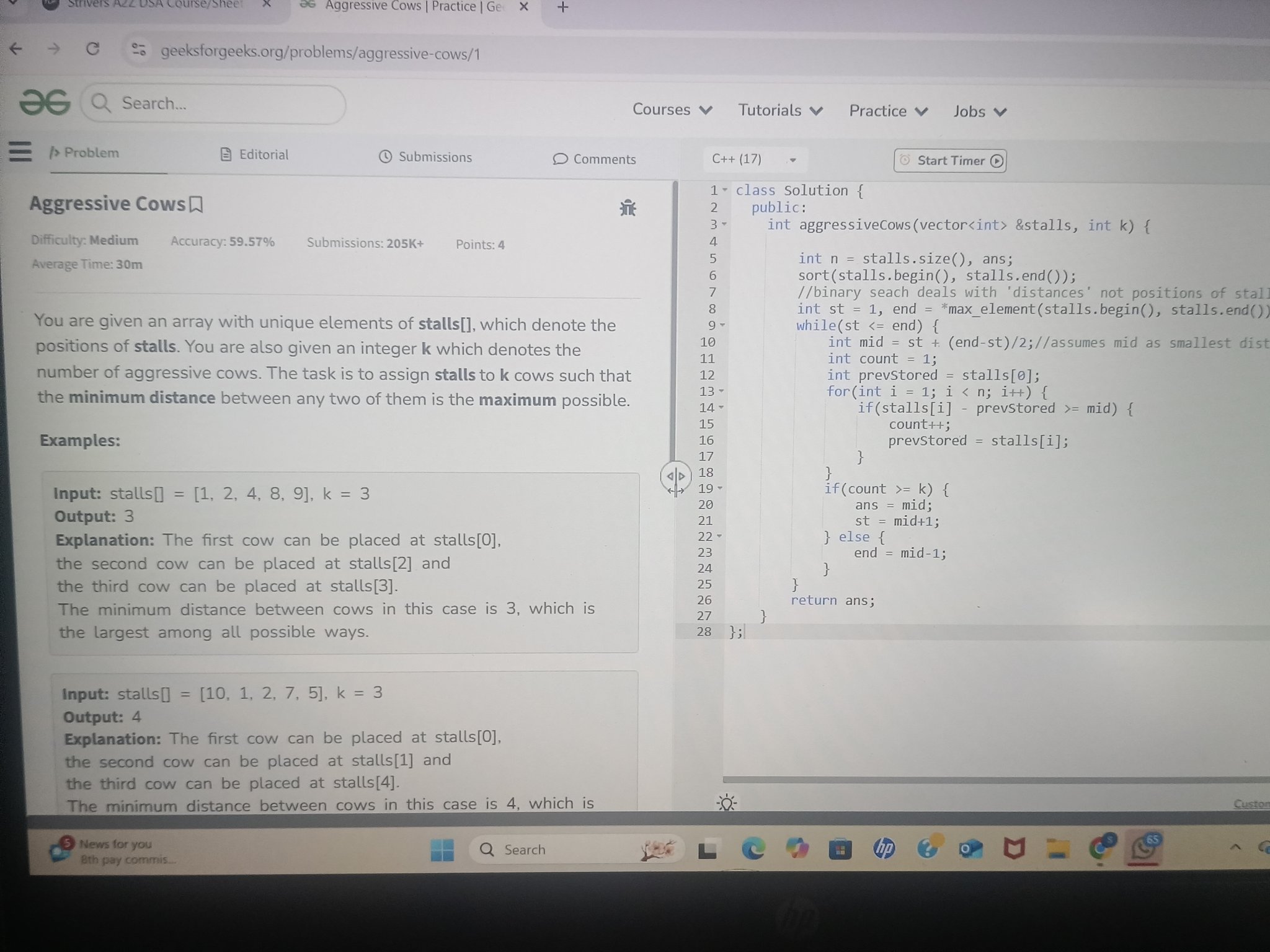This screenshot has height=952, width=1270.
Task: Click the Windows Start button
Action: point(442,850)
